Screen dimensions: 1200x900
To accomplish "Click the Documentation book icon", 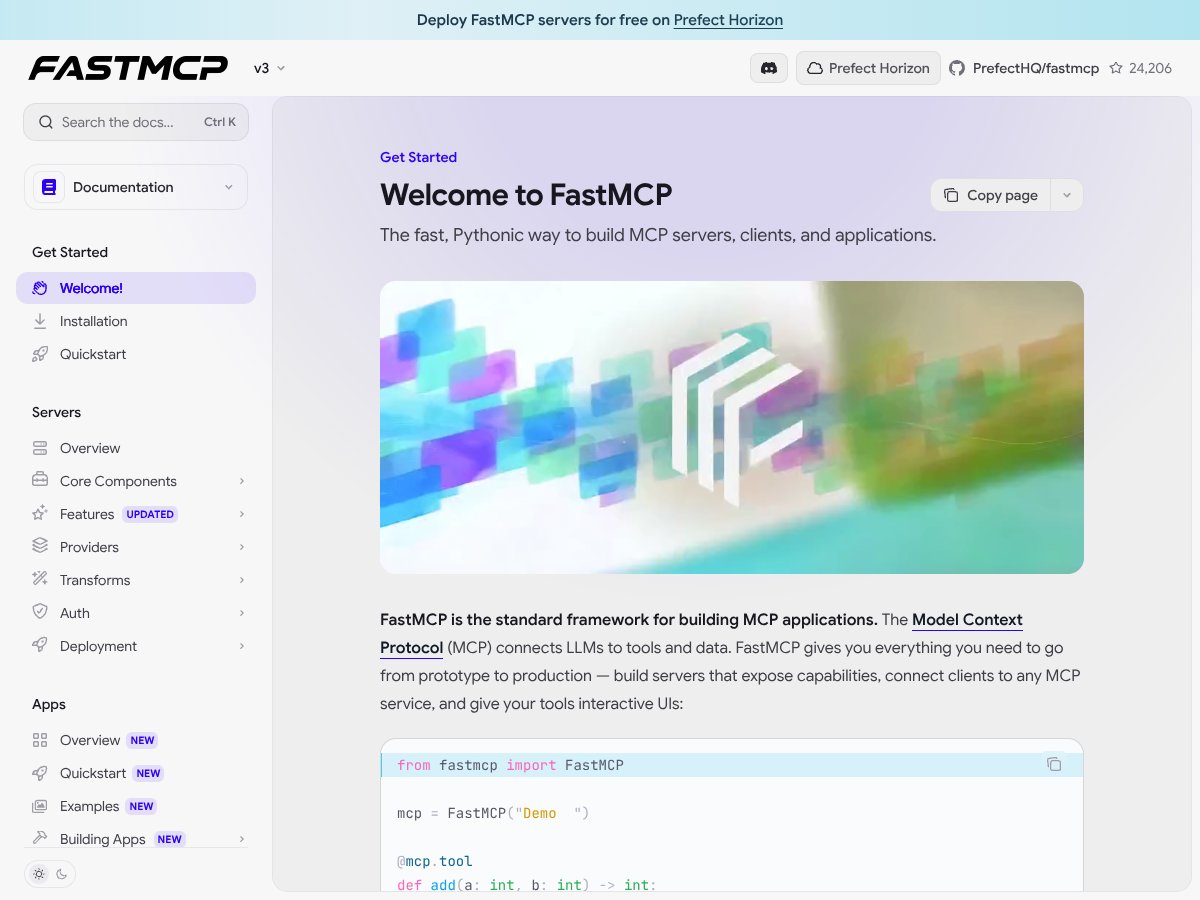I will point(48,187).
